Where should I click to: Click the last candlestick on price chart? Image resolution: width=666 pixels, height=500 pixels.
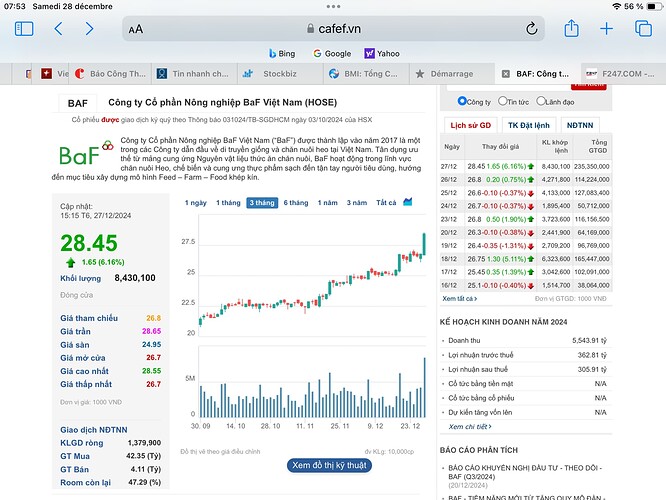pyautogui.click(x=423, y=244)
